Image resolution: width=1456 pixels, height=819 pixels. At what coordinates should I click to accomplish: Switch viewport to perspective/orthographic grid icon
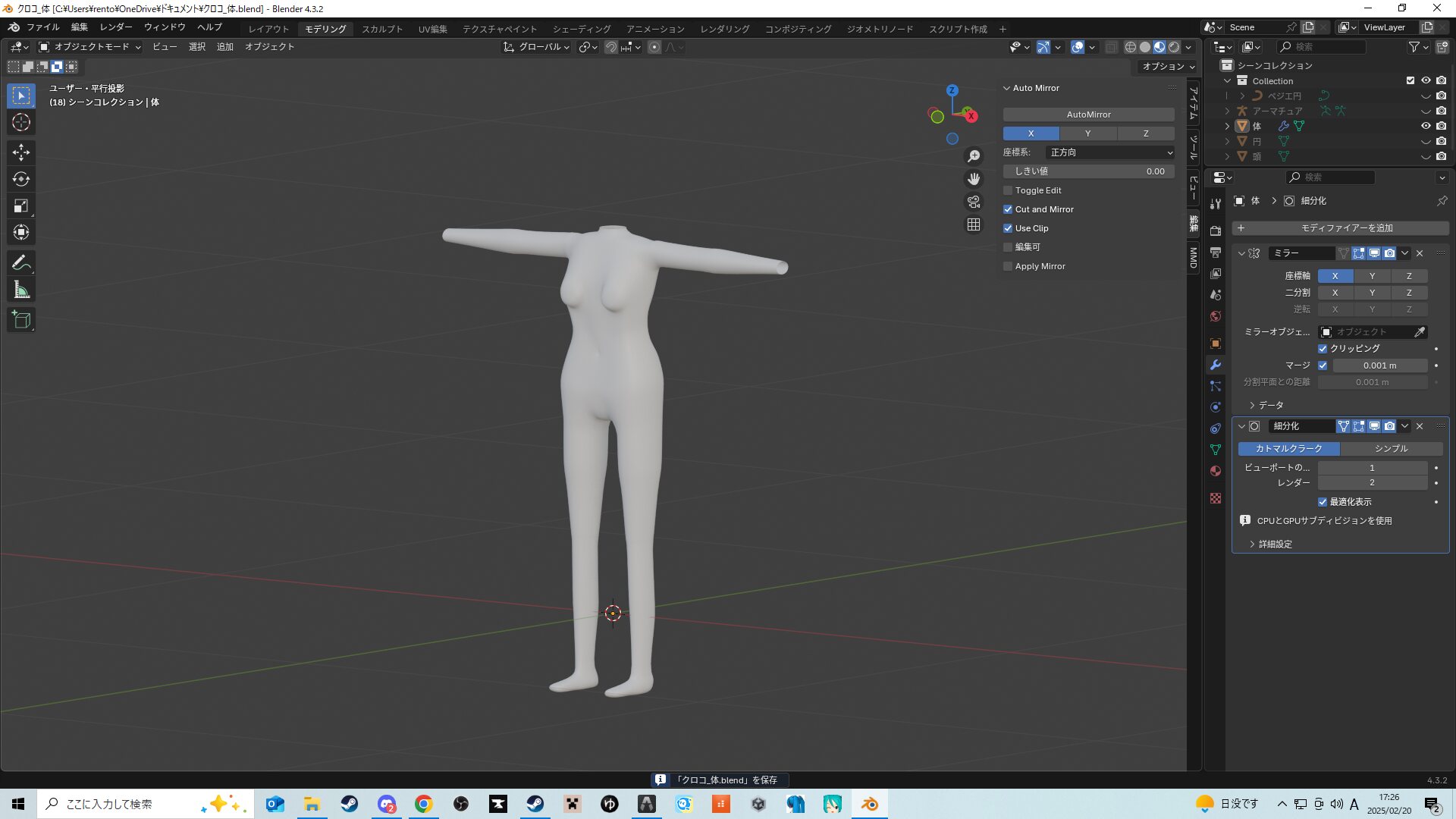(x=974, y=224)
